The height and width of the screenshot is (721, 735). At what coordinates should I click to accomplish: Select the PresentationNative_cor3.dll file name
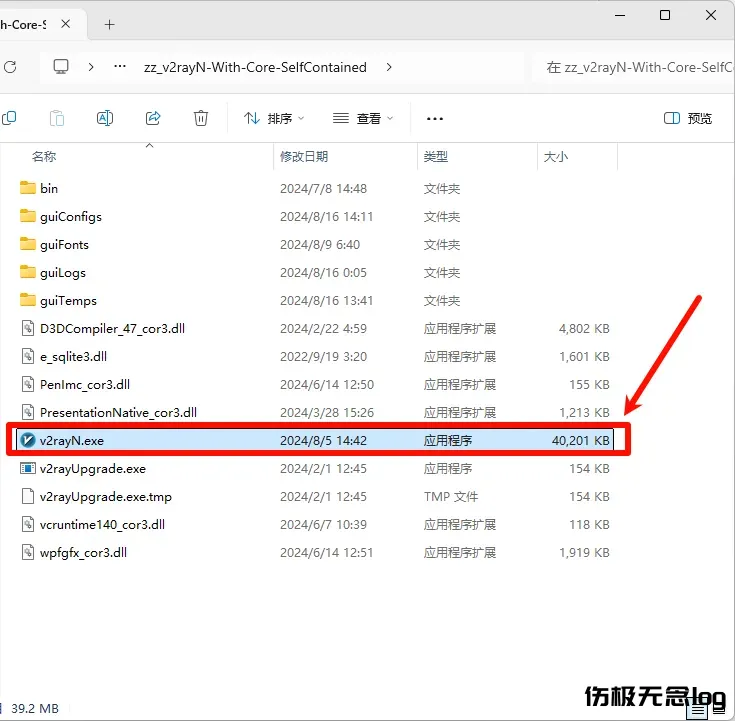coord(119,413)
